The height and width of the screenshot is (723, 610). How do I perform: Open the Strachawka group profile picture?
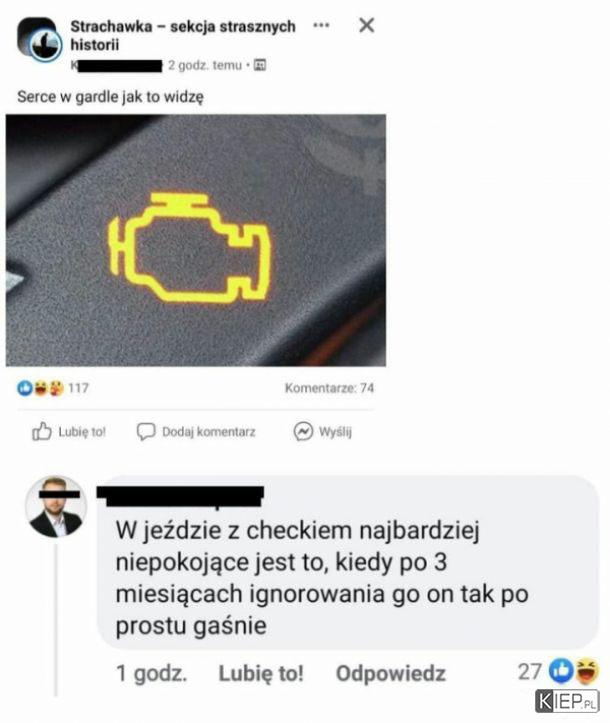pyautogui.click(x=39, y=40)
